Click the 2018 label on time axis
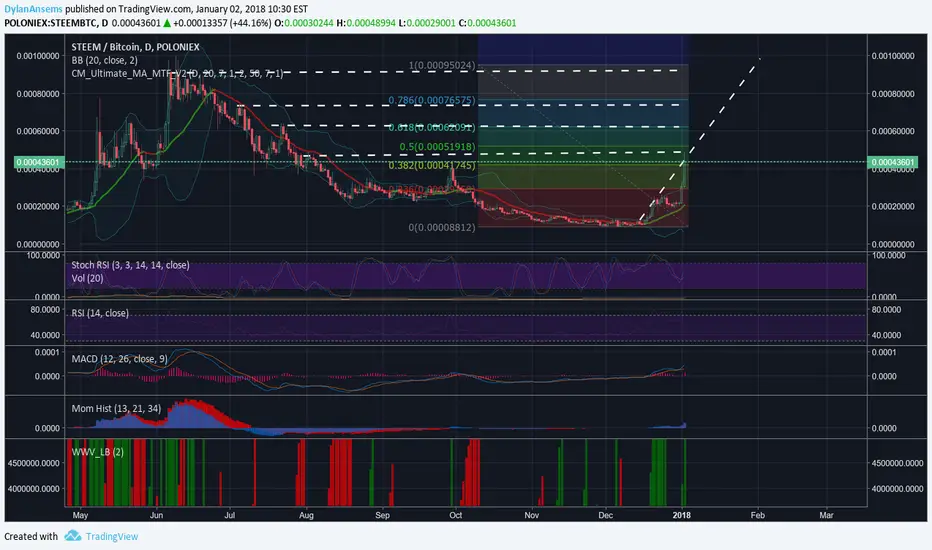This screenshot has height=550, width=932. point(681,515)
